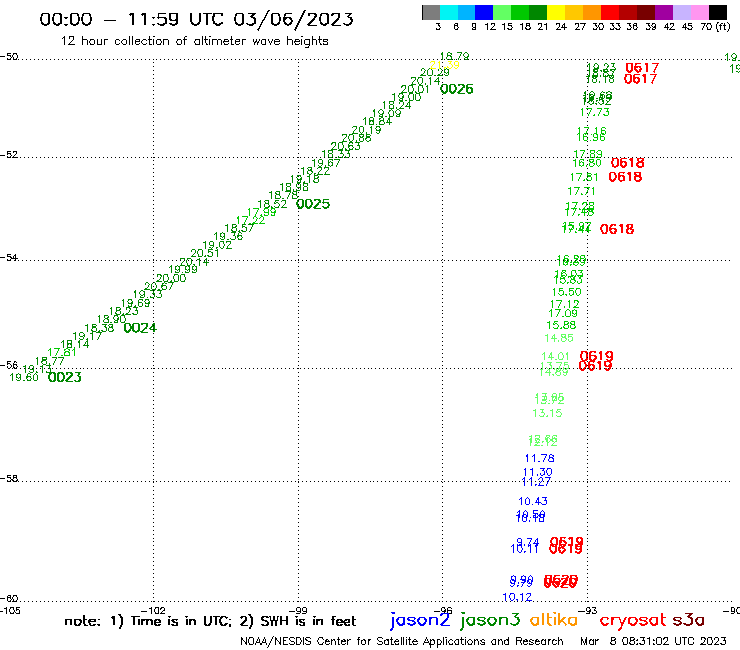Image resolution: width=740 pixels, height=650 pixels.
Task: Click the wave height value 17.73
Action: coord(595,112)
